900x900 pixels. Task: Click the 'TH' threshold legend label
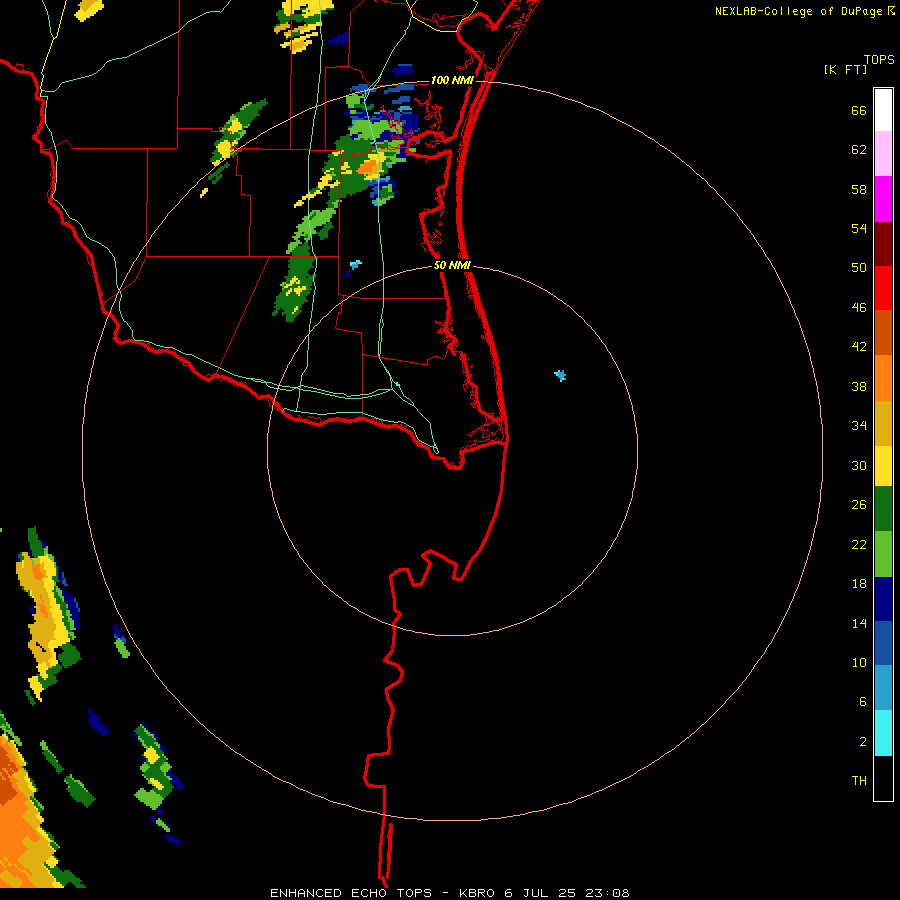click(859, 781)
